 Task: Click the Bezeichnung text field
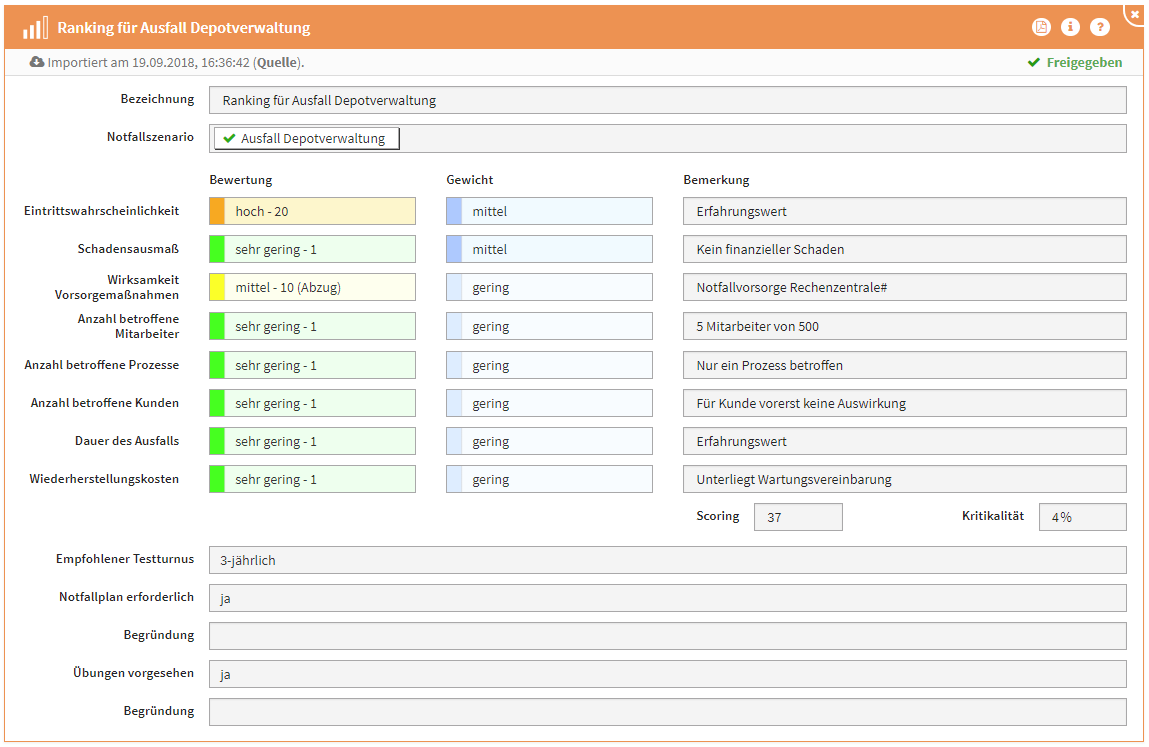coord(667,100)
